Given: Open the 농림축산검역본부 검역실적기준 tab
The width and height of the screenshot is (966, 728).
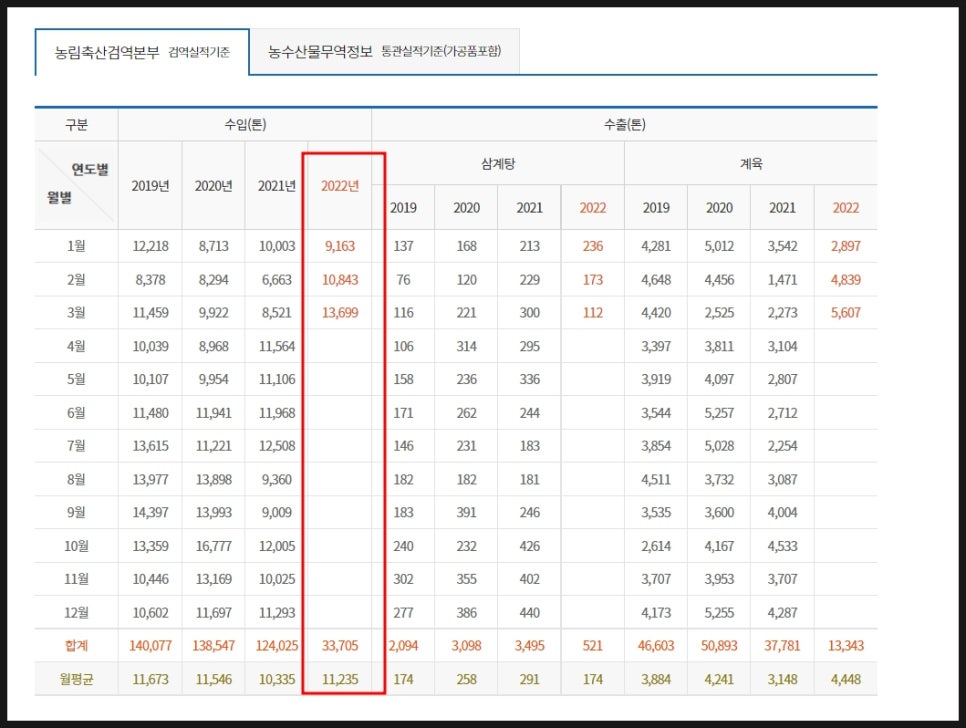Looking at the screenshot, I should 142,52.
